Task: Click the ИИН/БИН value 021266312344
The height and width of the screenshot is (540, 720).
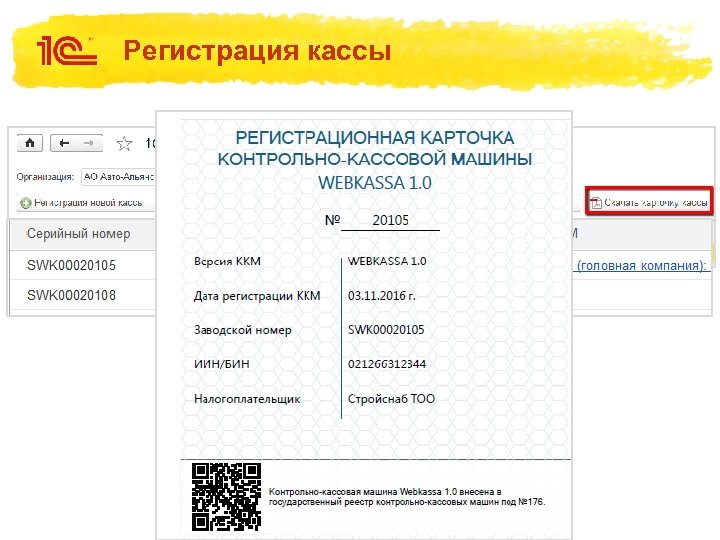Action: coord(387,364)
